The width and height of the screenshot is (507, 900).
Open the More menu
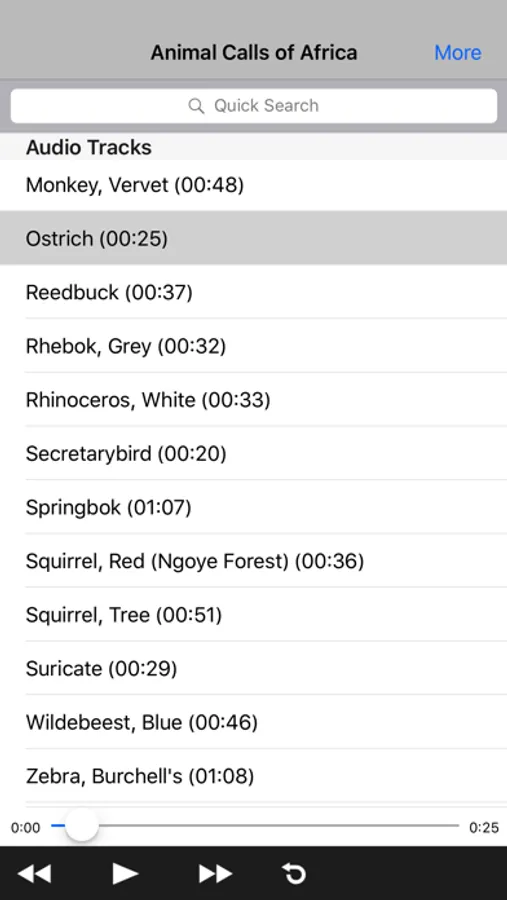click(458, 52)
